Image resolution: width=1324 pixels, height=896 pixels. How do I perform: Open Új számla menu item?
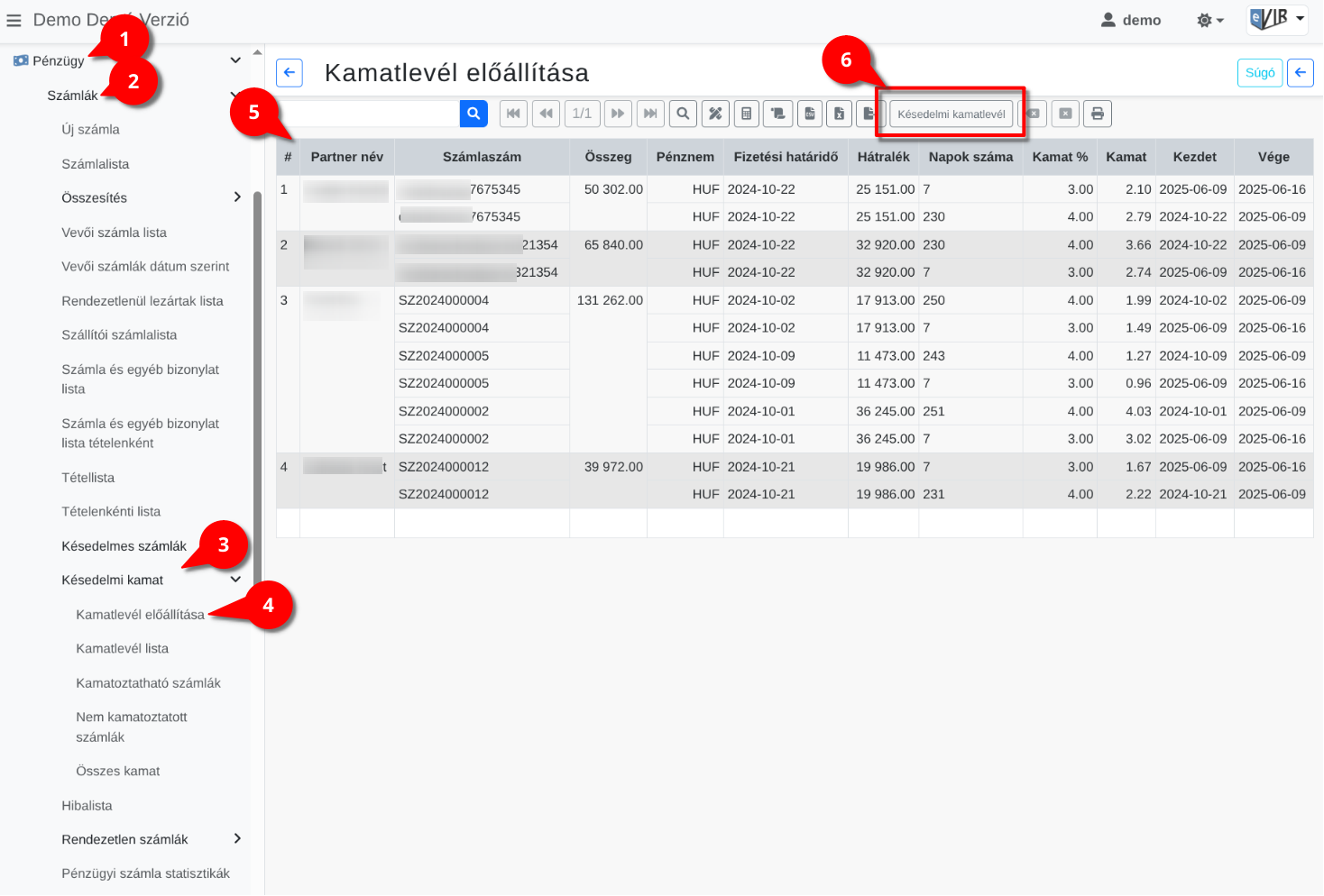pos(90,130)
